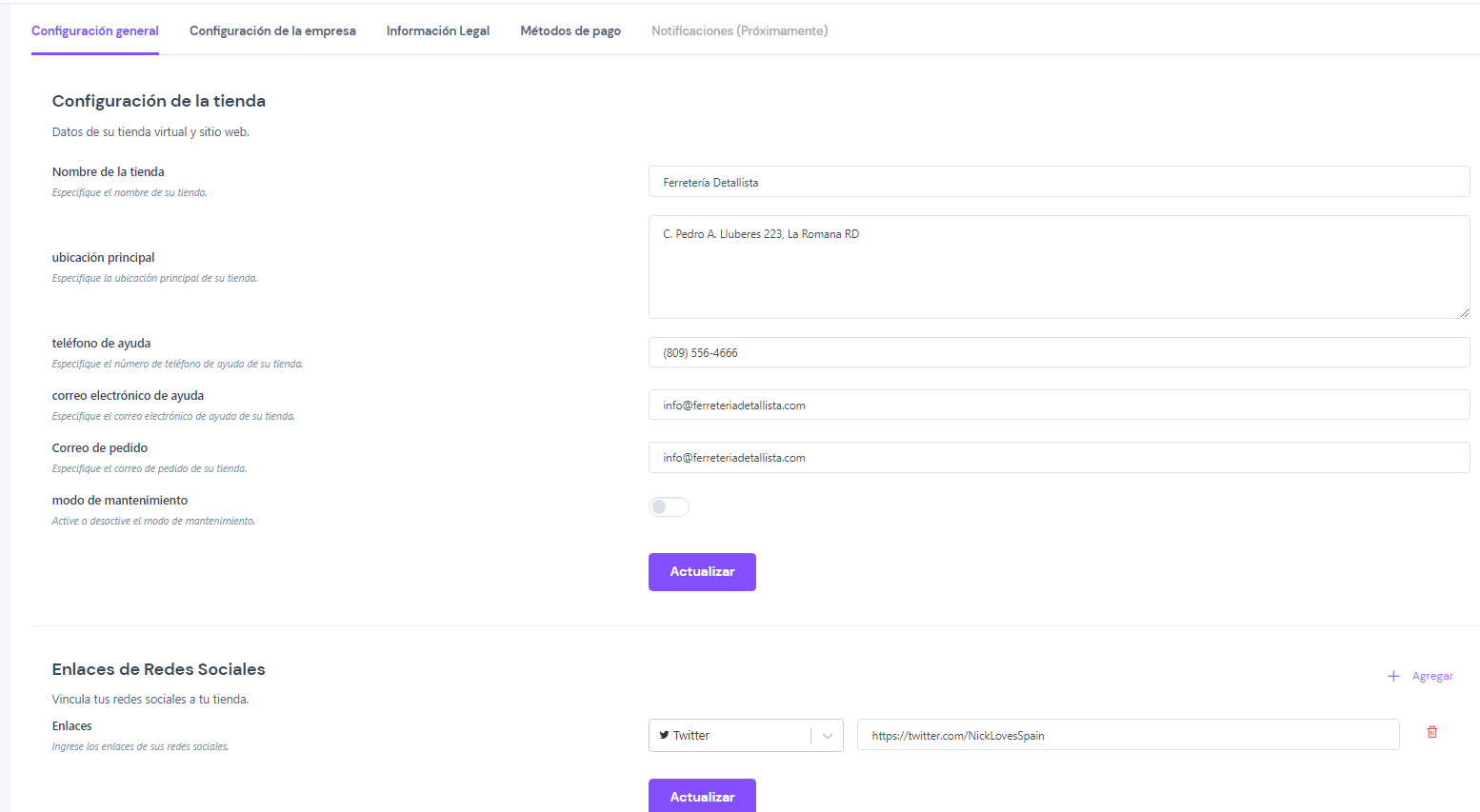The height and width of the screenshot is (812, 1480).
Task: Click 'Datos de su tienda virtual y sitio web.' text
Action: (150, 132)
